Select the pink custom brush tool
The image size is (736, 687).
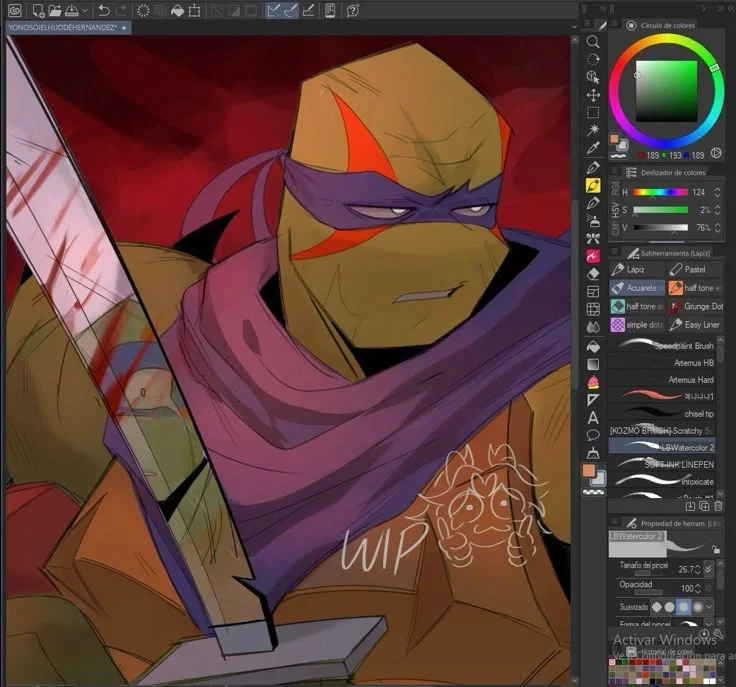(593, 256)
